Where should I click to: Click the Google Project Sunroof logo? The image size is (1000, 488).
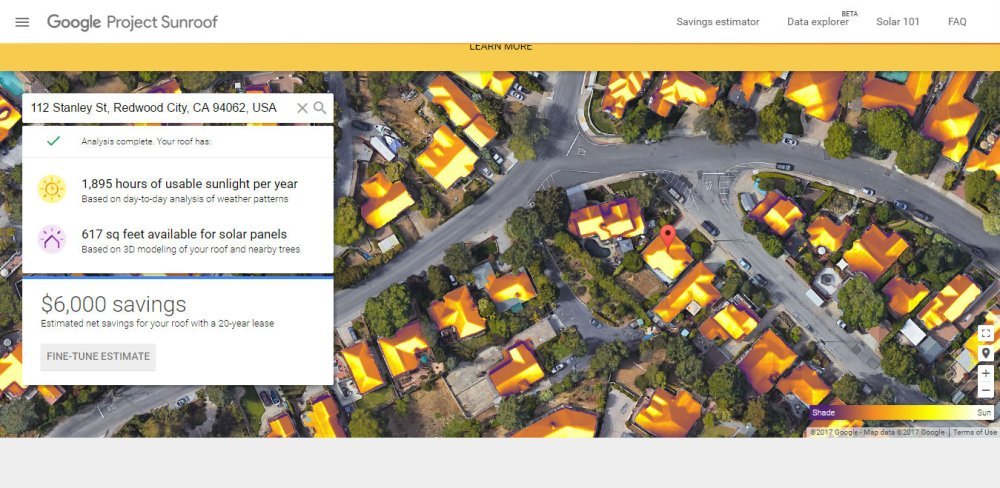(x=132, y=22)
